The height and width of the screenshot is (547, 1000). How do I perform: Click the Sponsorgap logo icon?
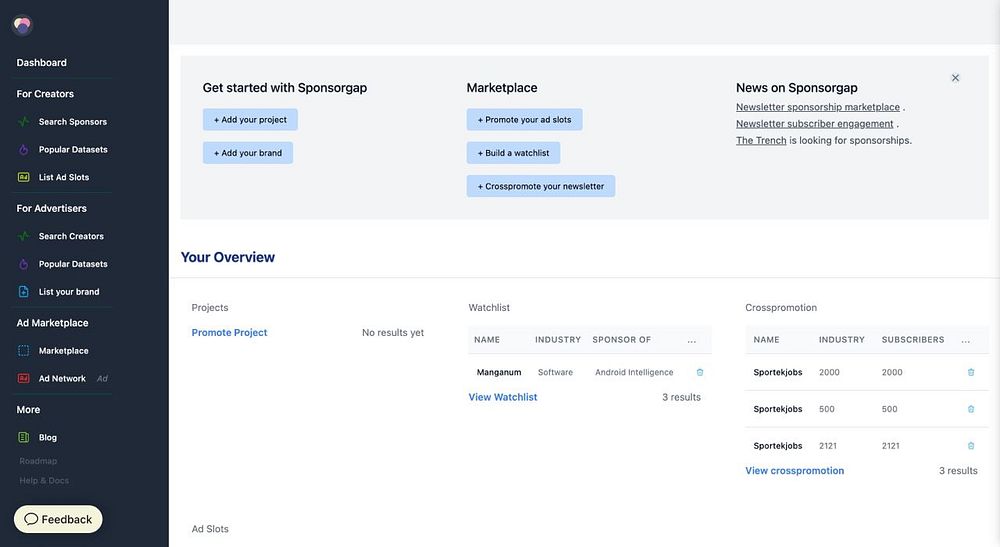tap(22, 26)
